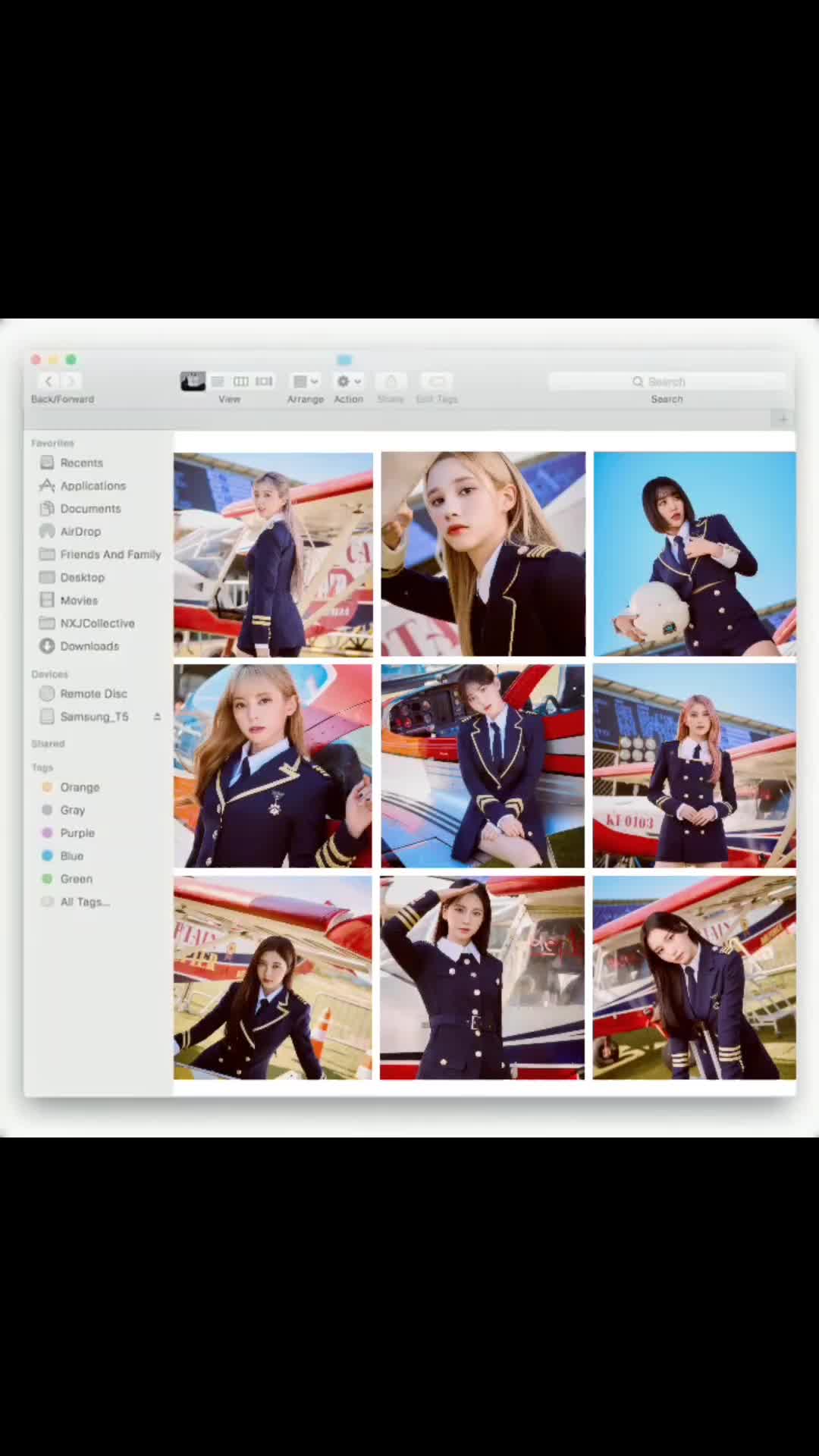Screen dimensions: 819x1456
Task: Switch to gallery view in the toolbar
Action: (x=264, y=381)
